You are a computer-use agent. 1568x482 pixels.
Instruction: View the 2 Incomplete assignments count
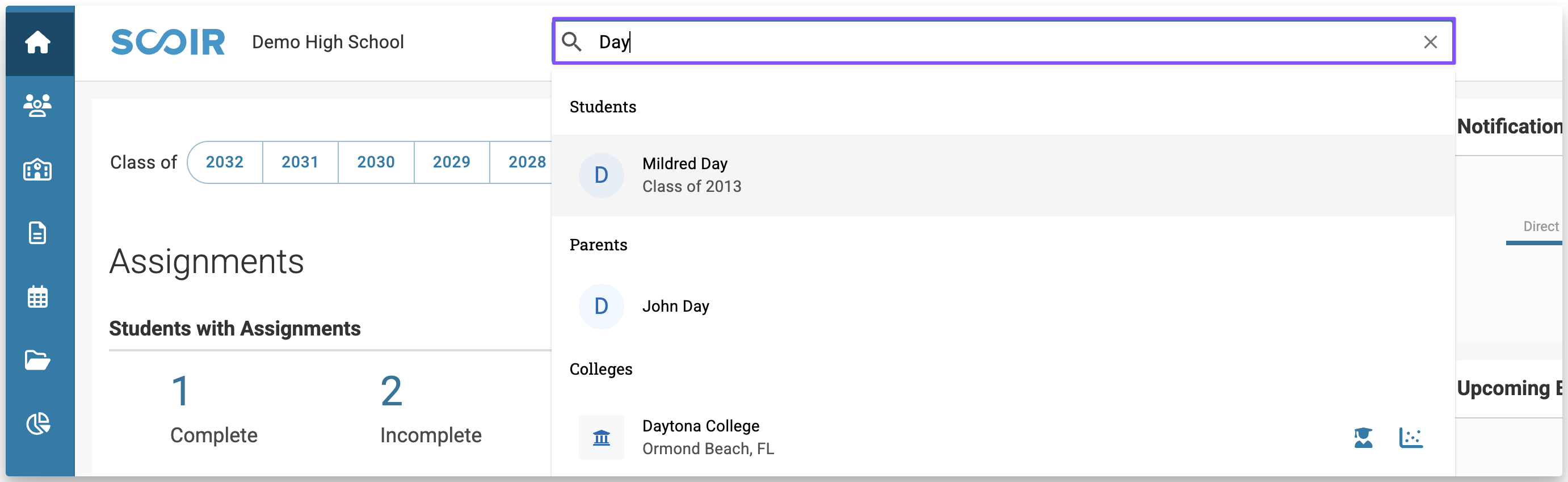[392, 391]
